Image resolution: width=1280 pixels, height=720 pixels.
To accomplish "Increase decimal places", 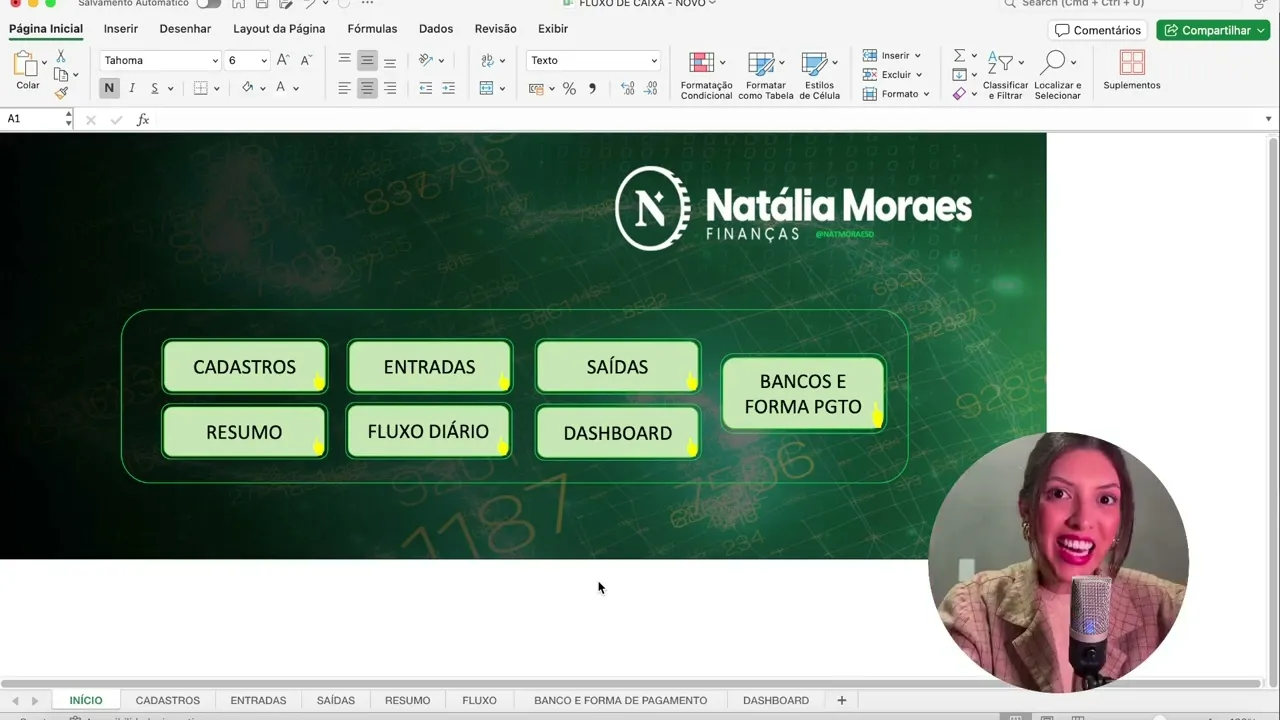I will [627, 88].
